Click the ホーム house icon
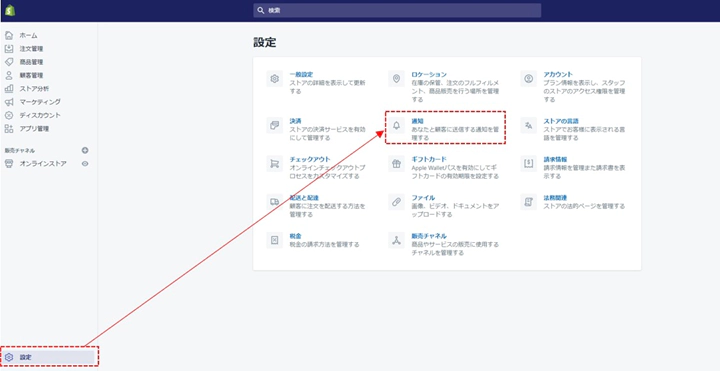Viewport: 720px width, 371px height. tap(9, 35)
